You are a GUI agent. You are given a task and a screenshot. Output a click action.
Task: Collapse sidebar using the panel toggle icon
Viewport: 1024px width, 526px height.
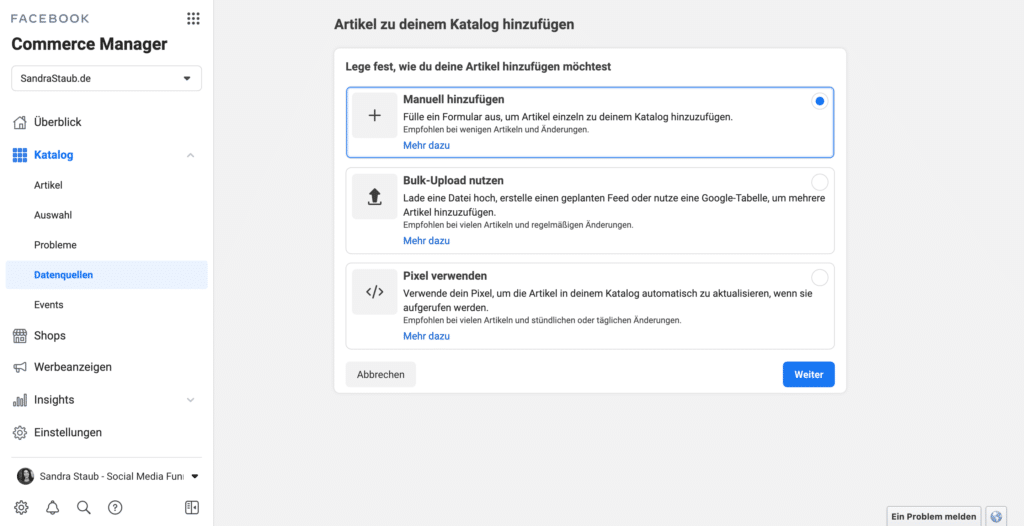[x=192, y=508]
